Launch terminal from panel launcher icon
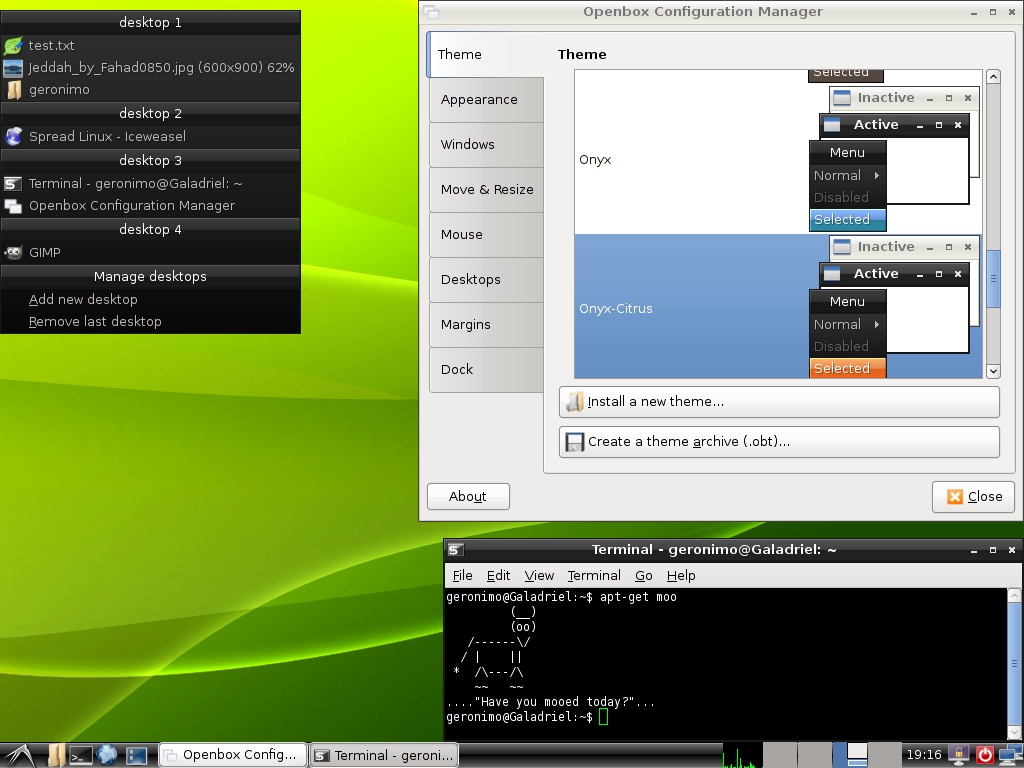This screenshot has width=1024, height=768. pos(81,756)
